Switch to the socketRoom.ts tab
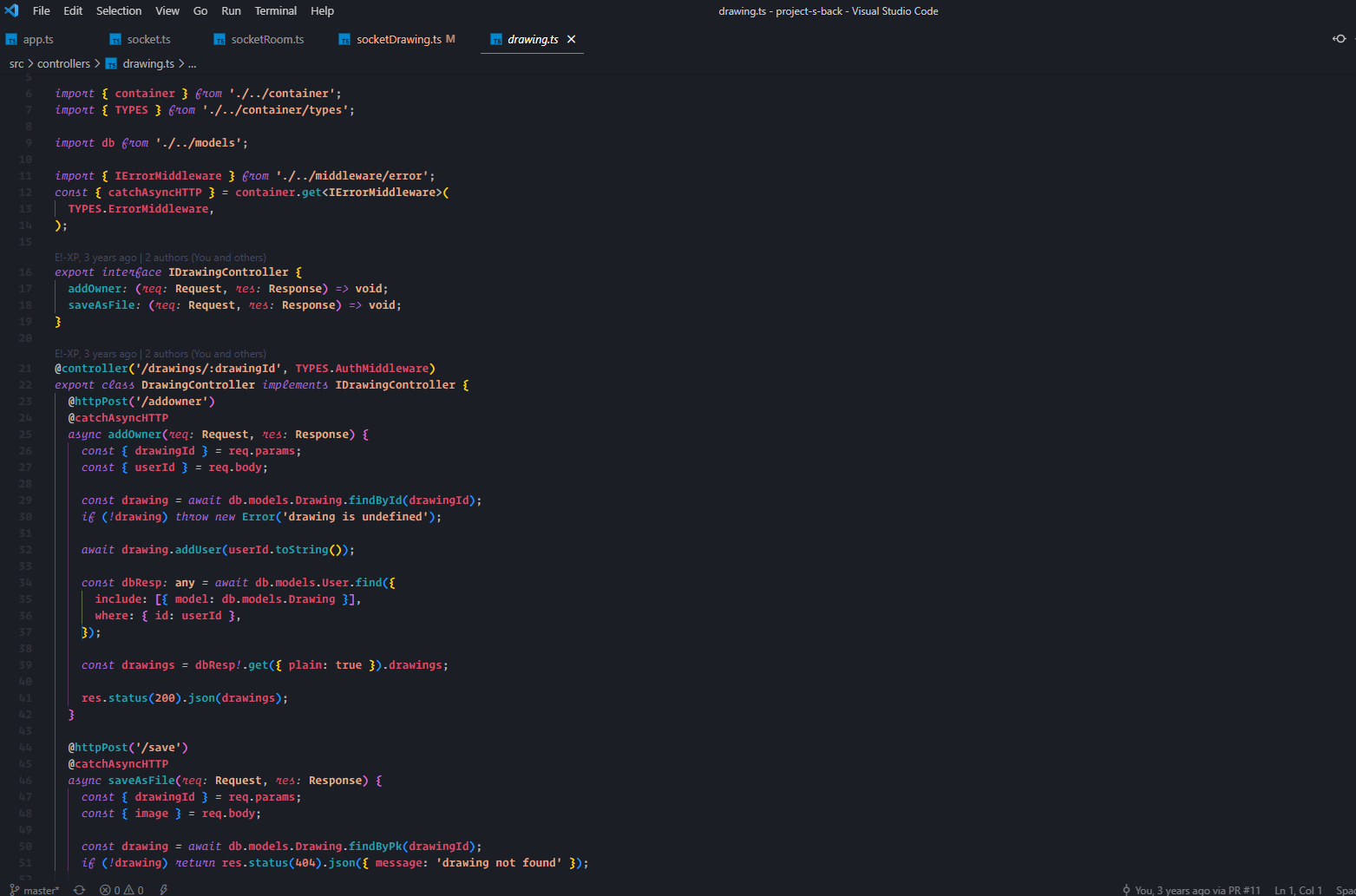Image resolution: width=1356 pixels, height=896 pixels. click(268, 39)
